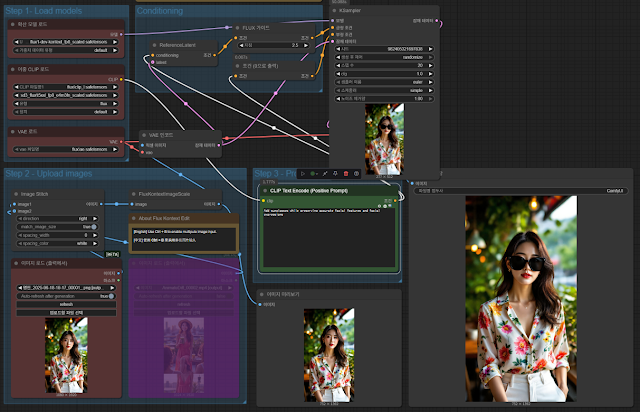Click the image input socket on FluxKontextImageScale
The width and height of the screenshot is (640, 412).
(x=132, y=204)
